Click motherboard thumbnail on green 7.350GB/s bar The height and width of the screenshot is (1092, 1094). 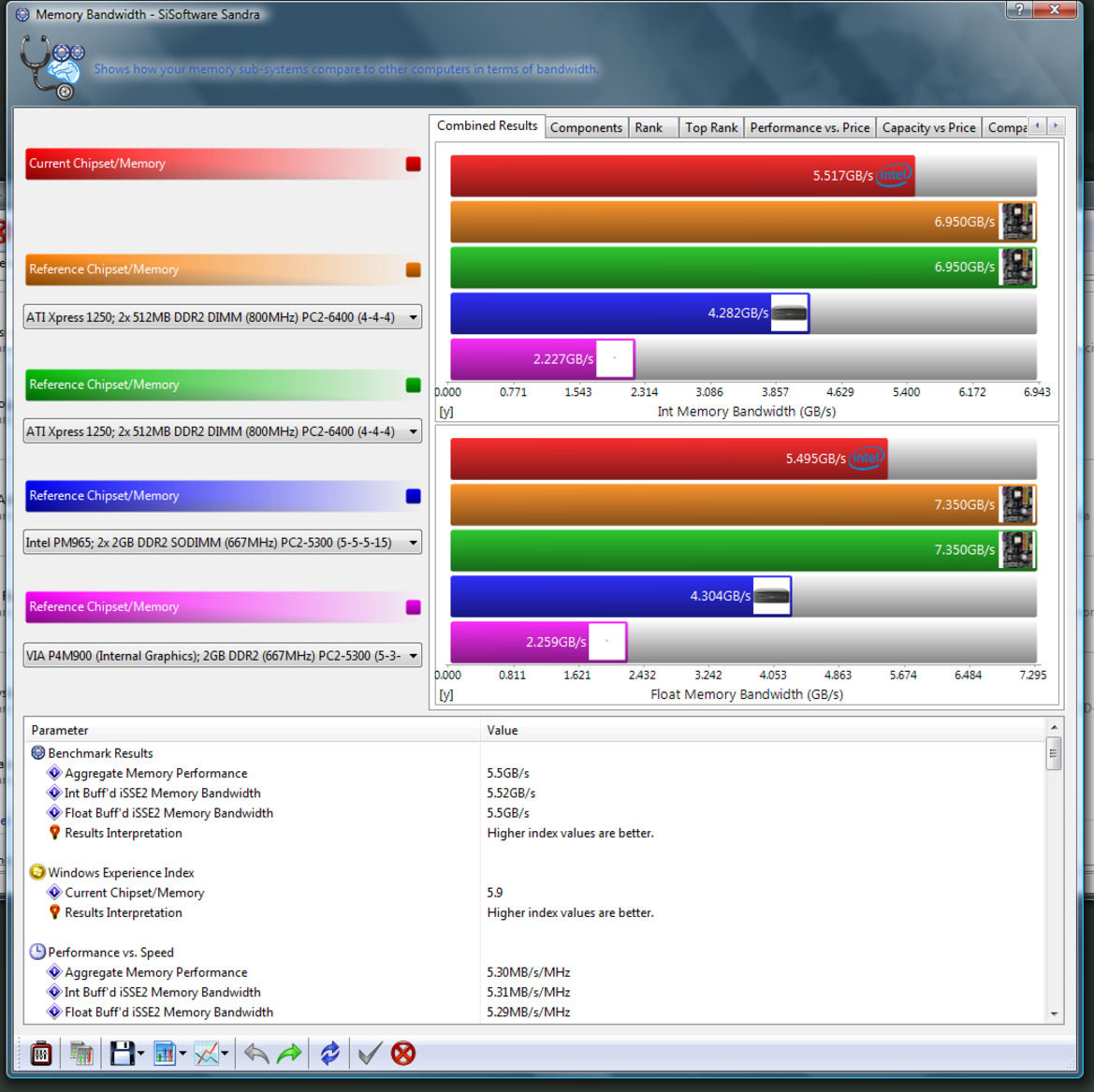point(1017,550)
